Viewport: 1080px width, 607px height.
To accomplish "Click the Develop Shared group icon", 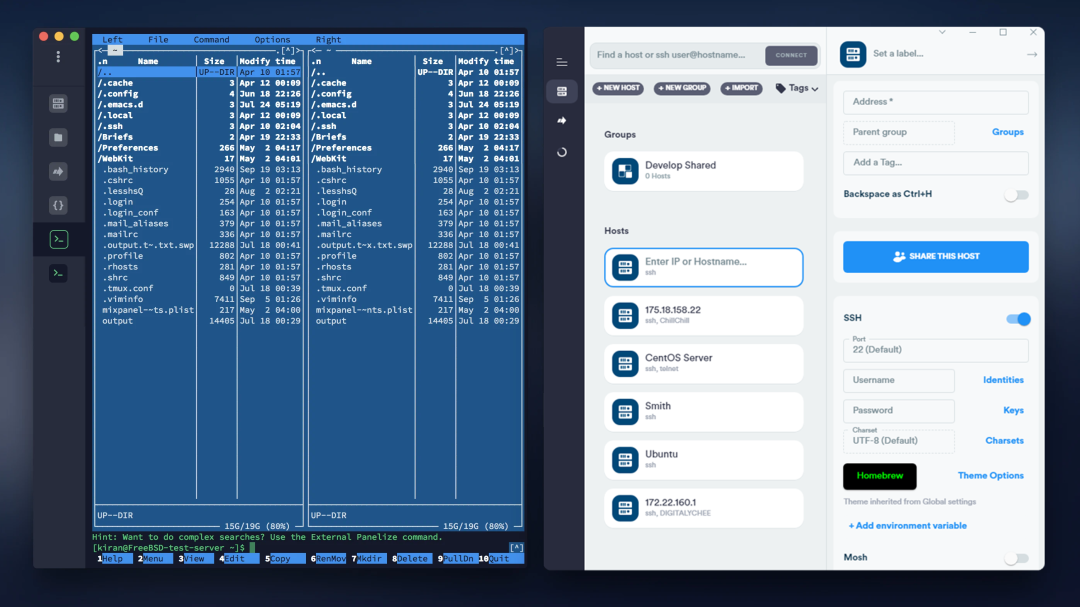I will pyautogui.click(x=625, y=171).
